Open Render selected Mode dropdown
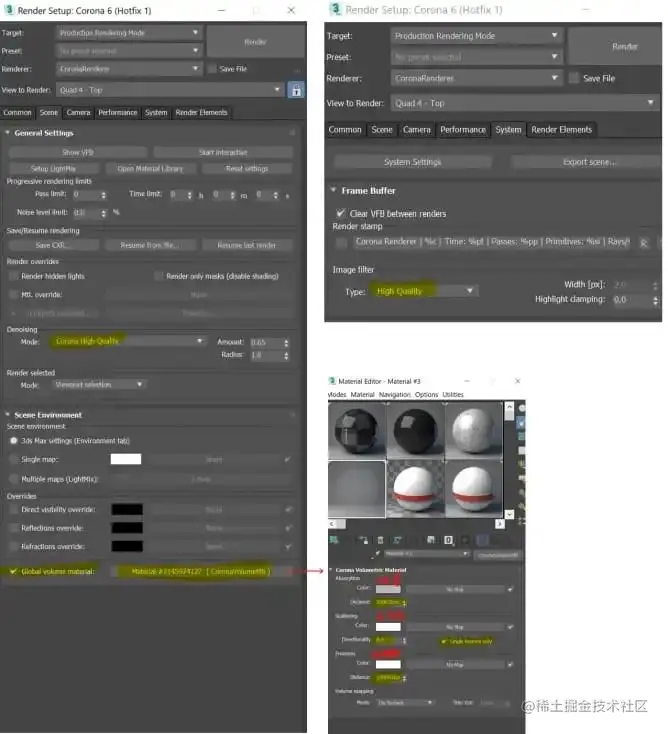 [x=98, y=384]
